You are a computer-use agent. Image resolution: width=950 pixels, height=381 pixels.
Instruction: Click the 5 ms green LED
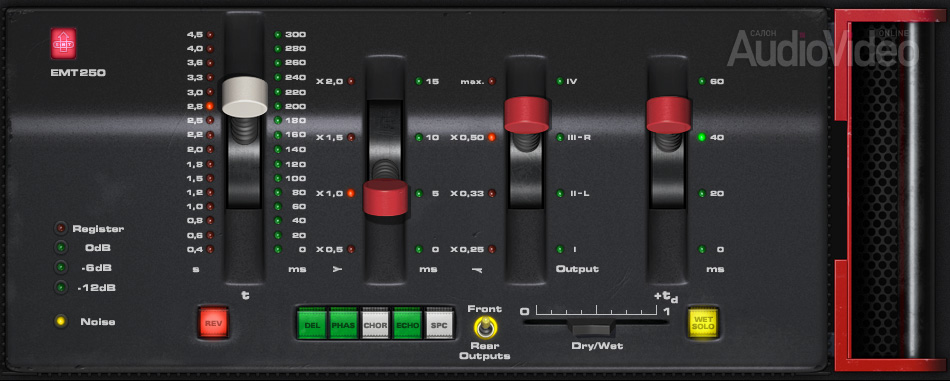pyautogui.click(x=419, y=194)
